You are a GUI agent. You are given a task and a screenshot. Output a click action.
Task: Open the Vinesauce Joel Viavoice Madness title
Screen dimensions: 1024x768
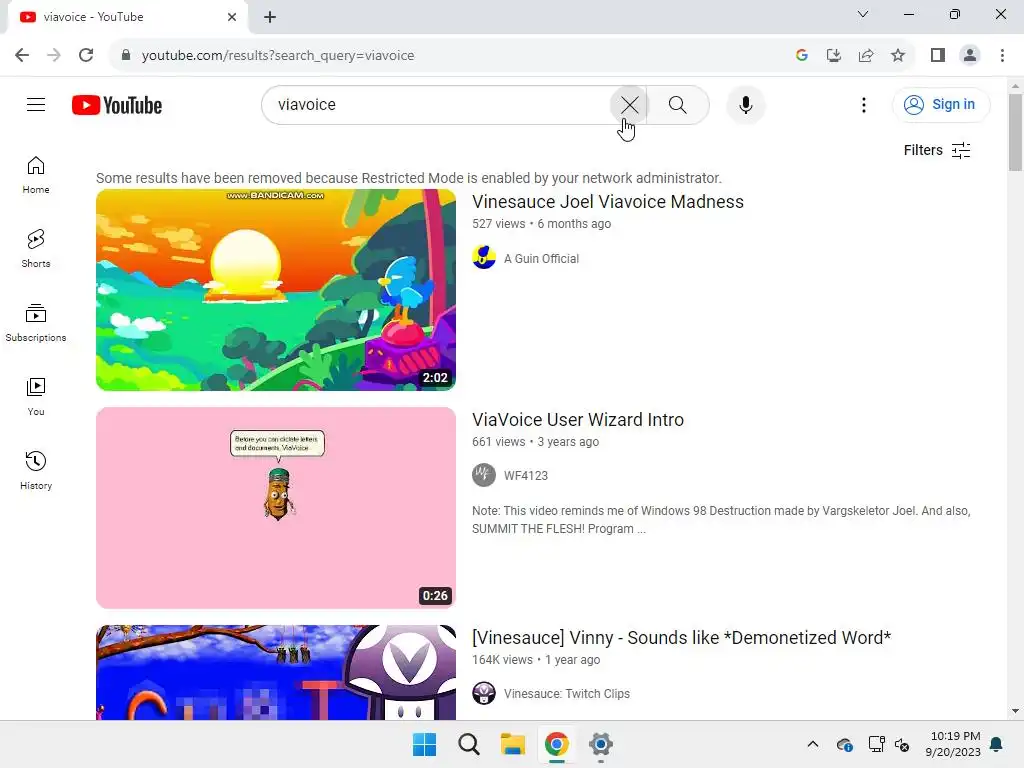click(x=608, y=202)
